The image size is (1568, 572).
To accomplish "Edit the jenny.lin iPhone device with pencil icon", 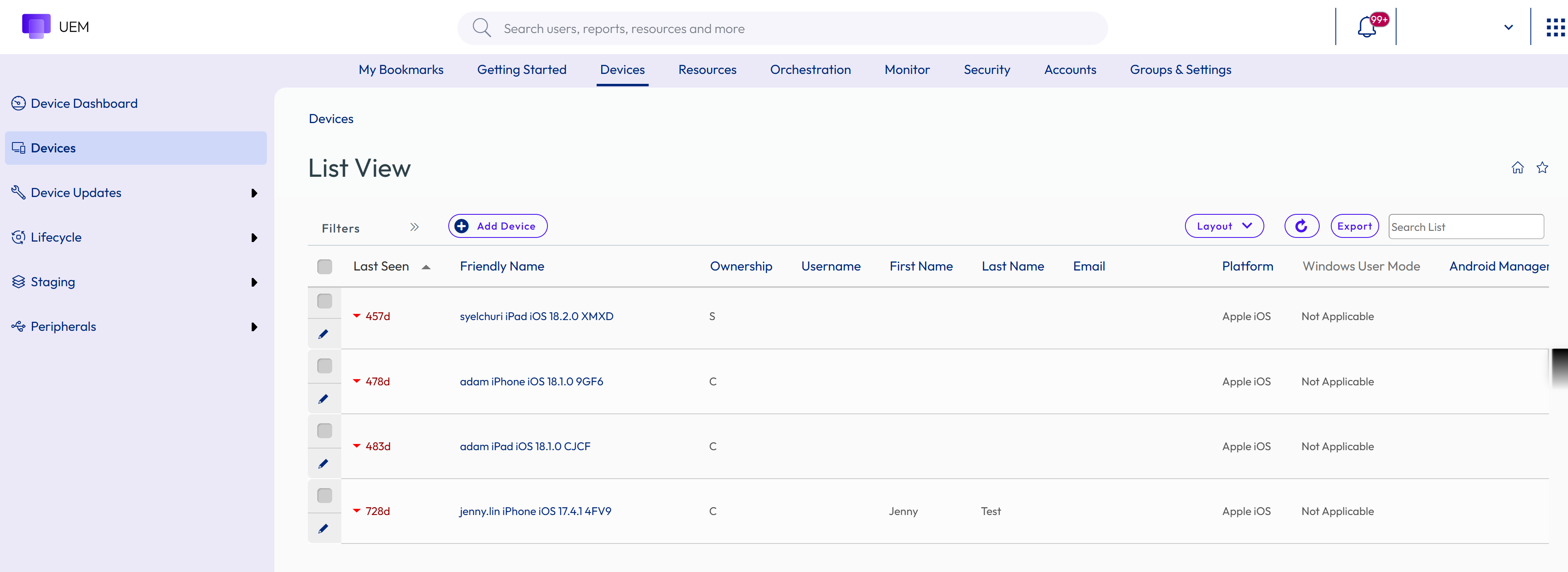I will pos(323,529).
